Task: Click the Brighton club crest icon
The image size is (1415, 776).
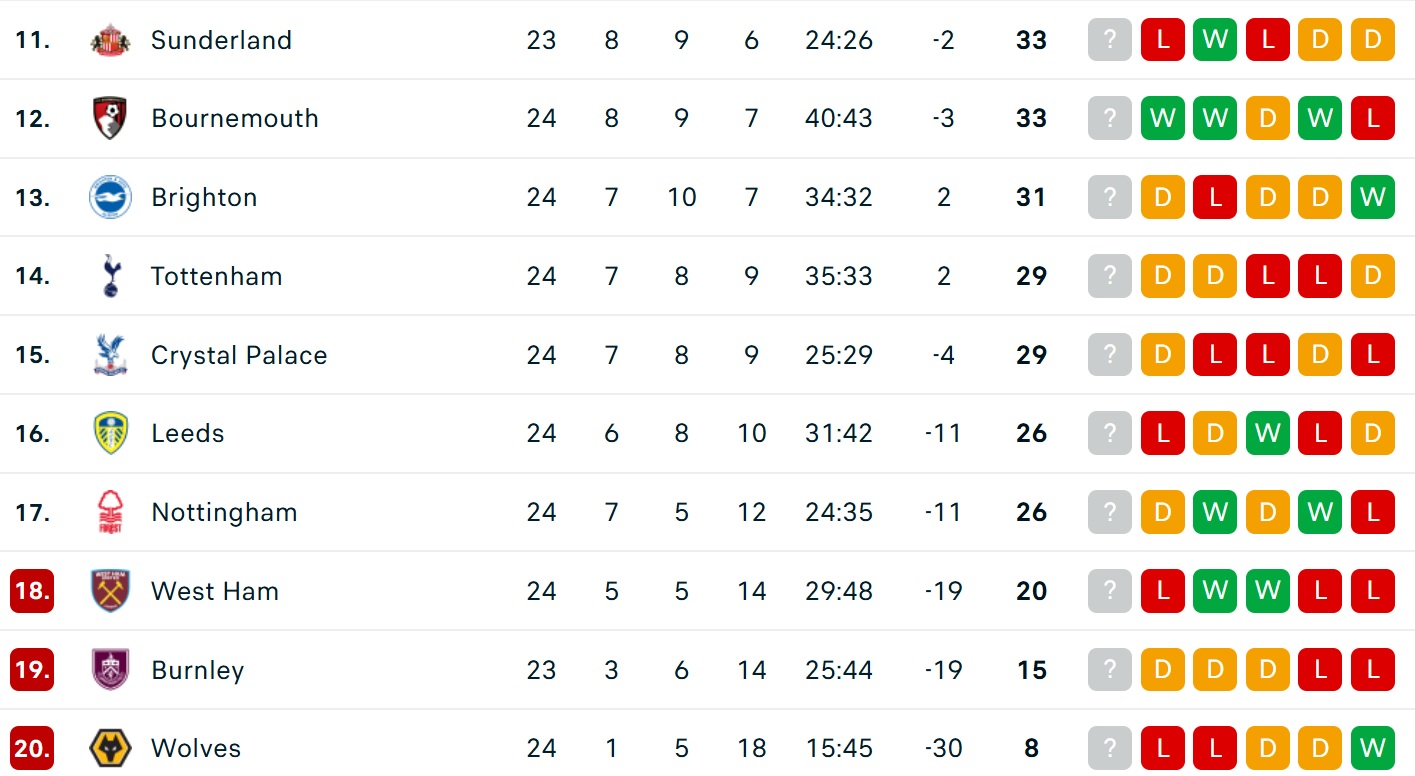Action: pyautogui.click(x=110, y=197)
